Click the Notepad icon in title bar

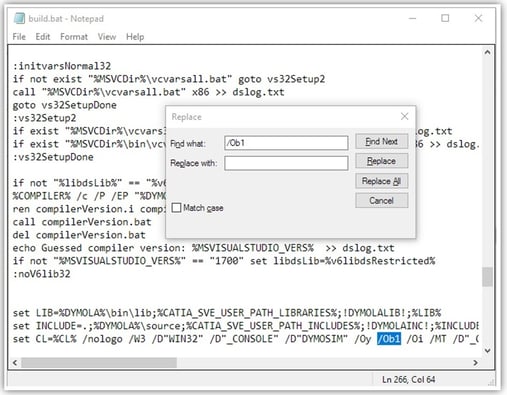19,18
